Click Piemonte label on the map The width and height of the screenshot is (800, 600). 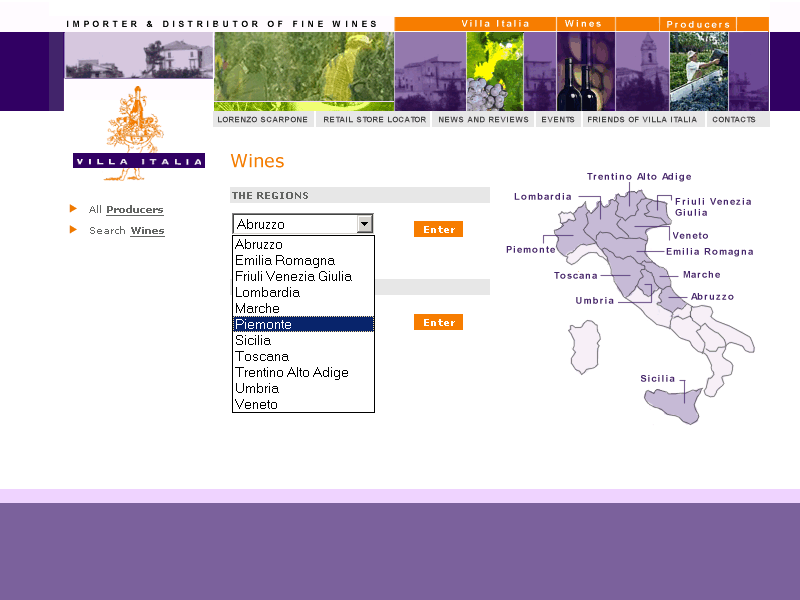531,249
